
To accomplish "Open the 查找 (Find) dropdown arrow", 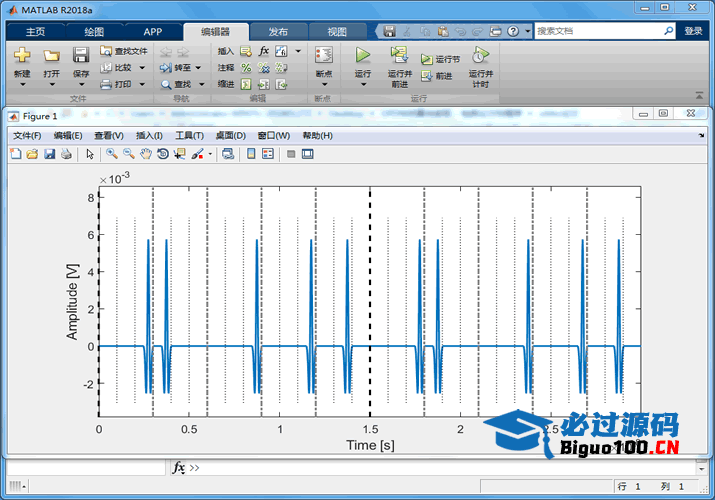I will [x=202, y=84].
